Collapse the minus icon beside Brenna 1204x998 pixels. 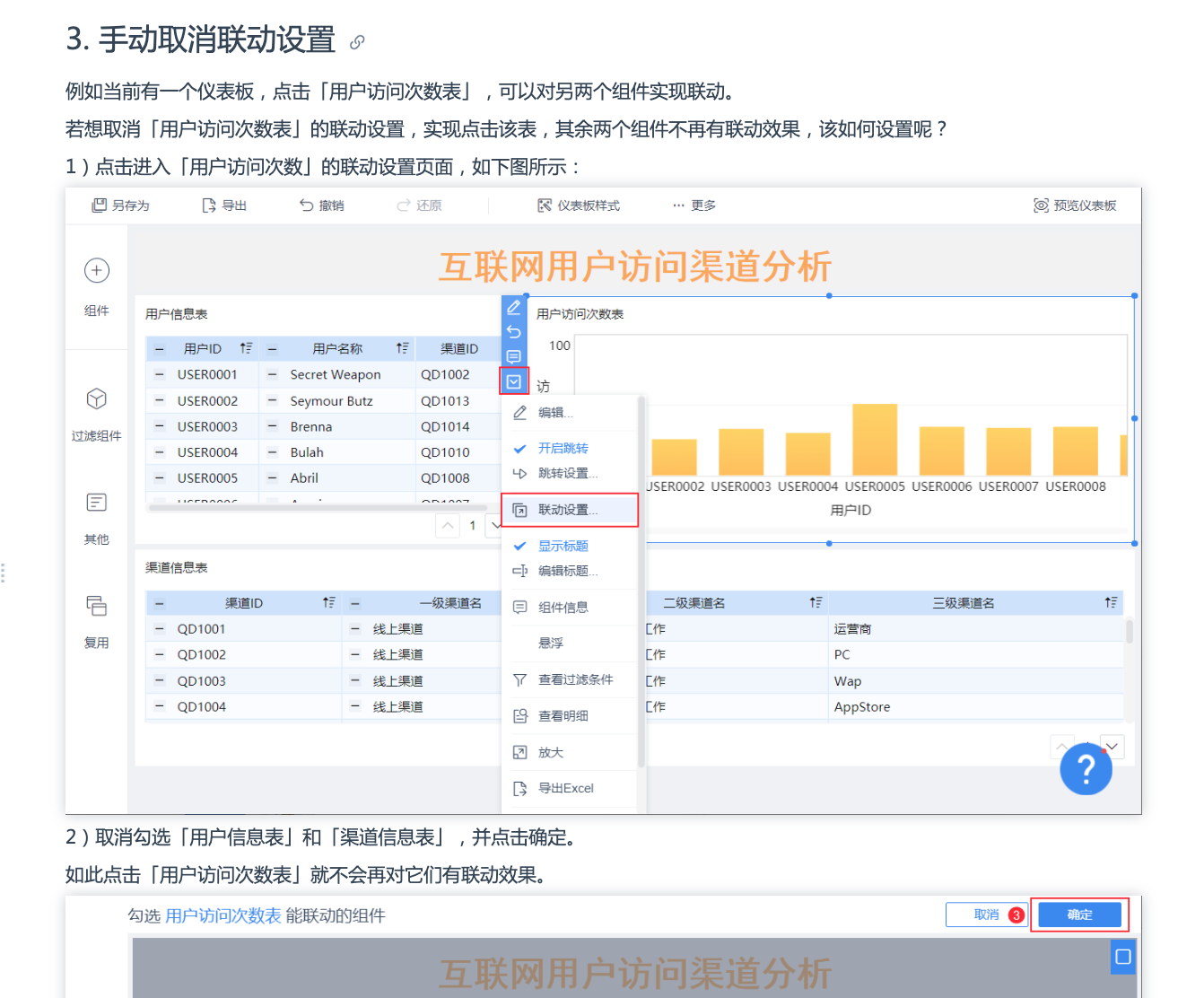(272, 426)
